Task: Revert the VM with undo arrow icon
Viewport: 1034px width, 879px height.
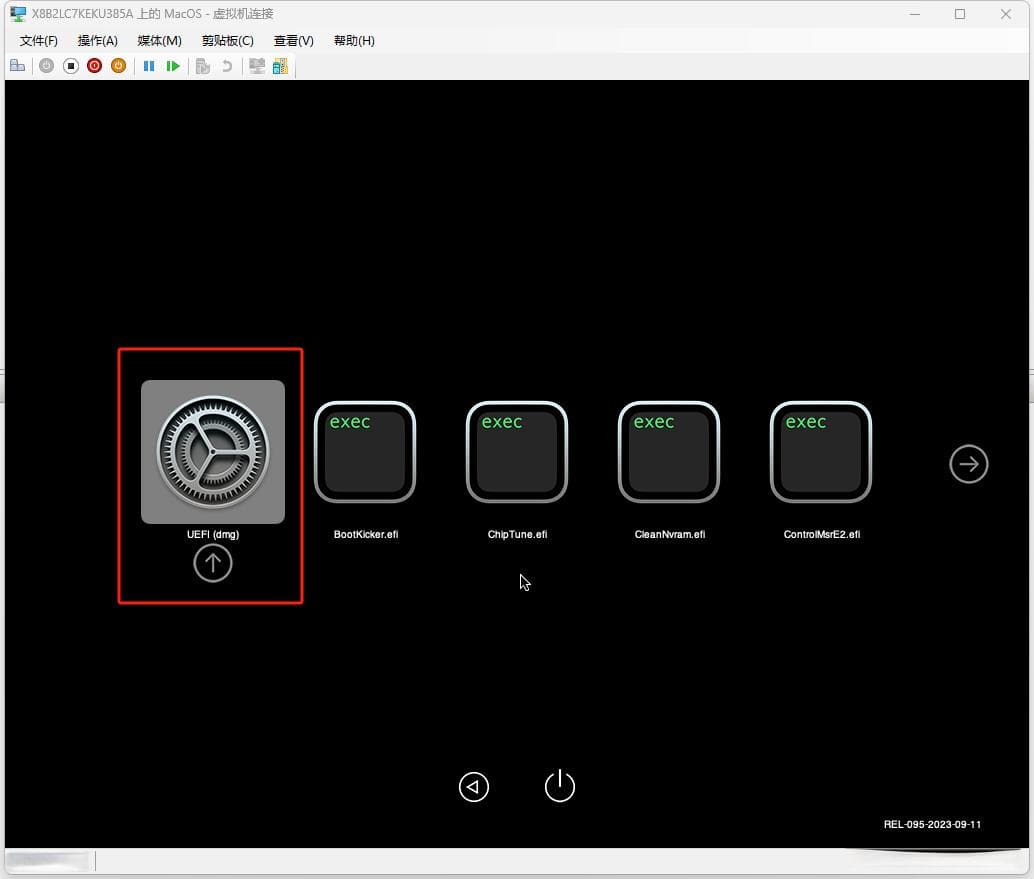Action: click(227, 66)
